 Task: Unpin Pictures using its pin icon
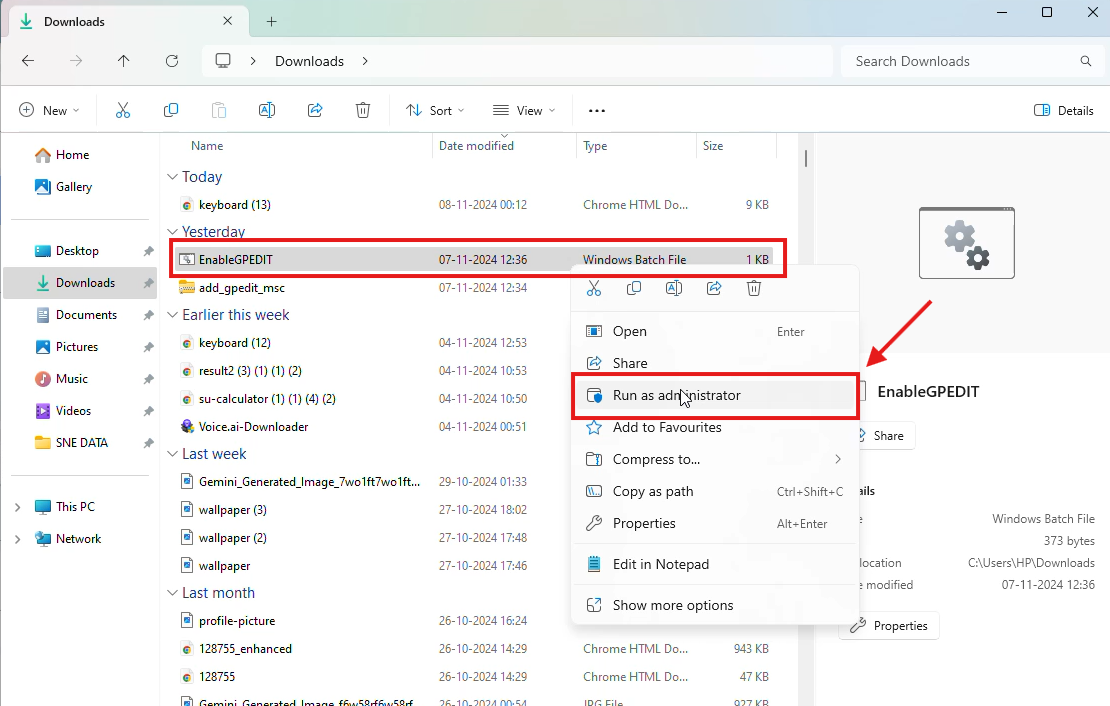pos(148,347)
